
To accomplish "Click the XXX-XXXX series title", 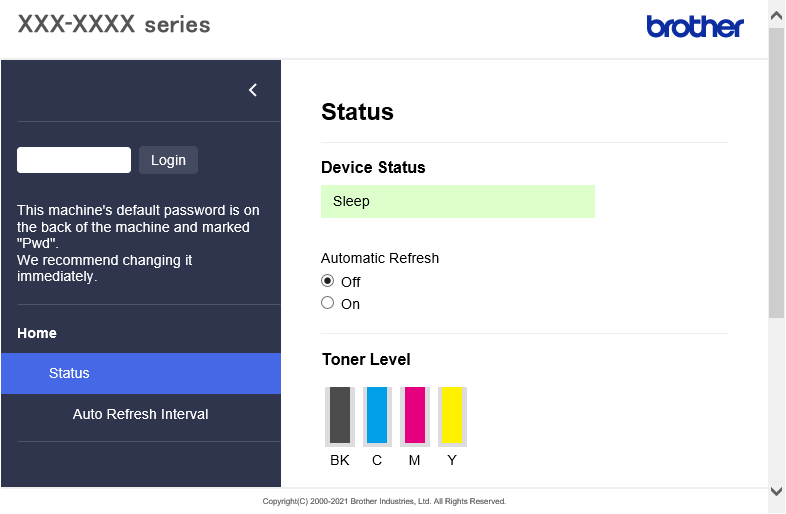I will click(114, 25).
